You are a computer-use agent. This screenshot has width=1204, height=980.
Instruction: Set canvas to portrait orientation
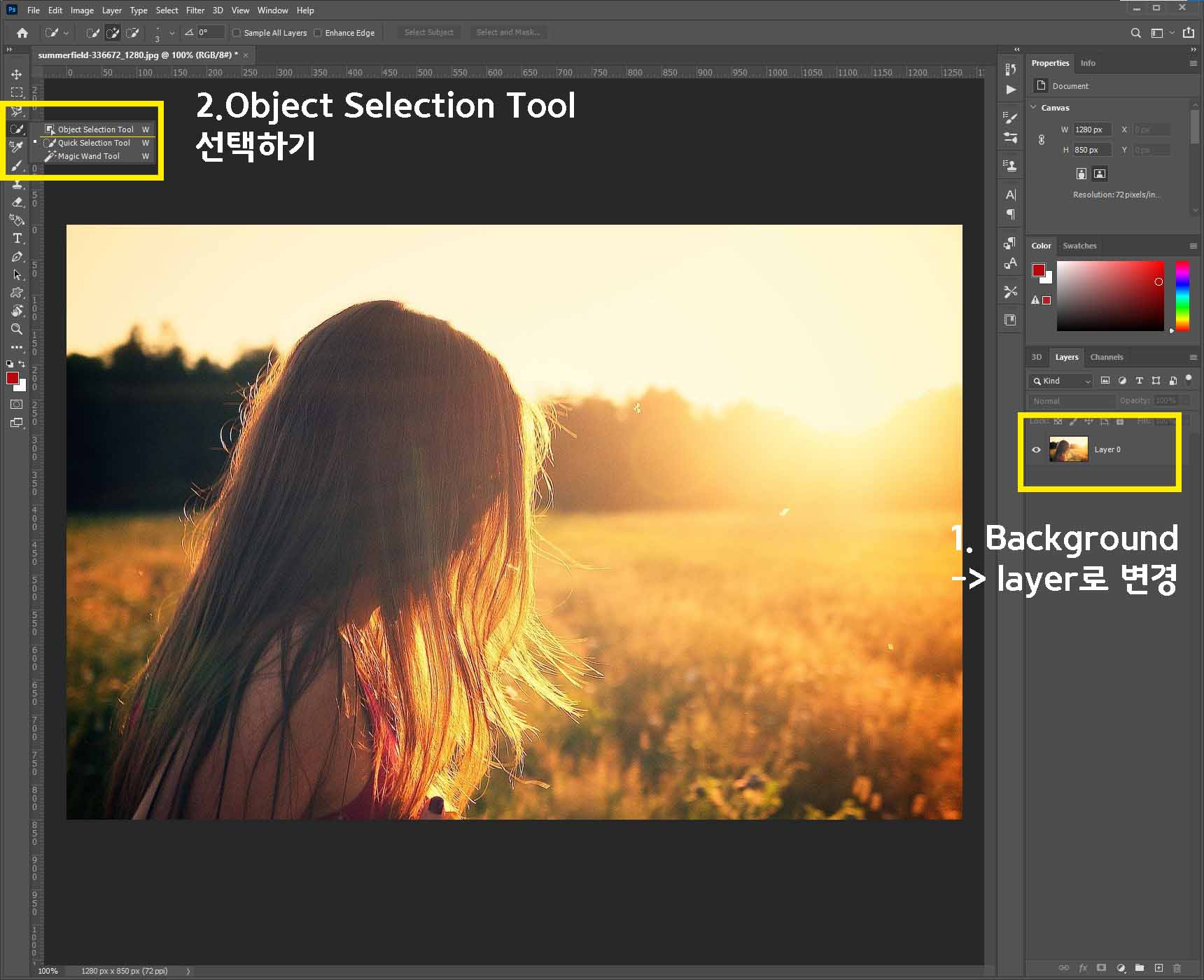pyautogui.click(x=1081, y=174)
